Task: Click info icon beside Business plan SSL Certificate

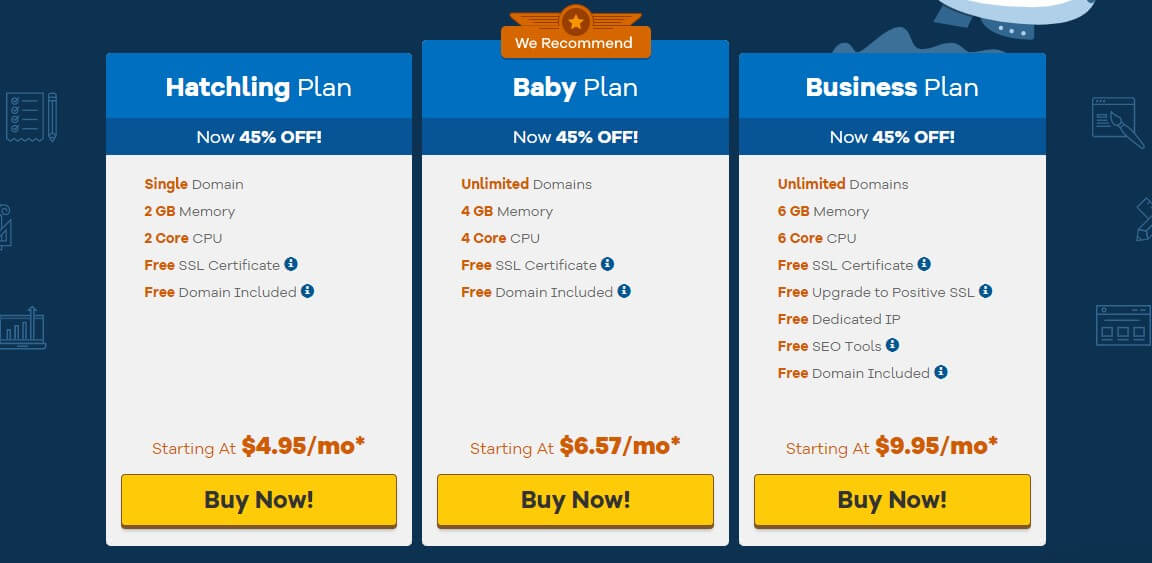Action: tap(924, 264)
